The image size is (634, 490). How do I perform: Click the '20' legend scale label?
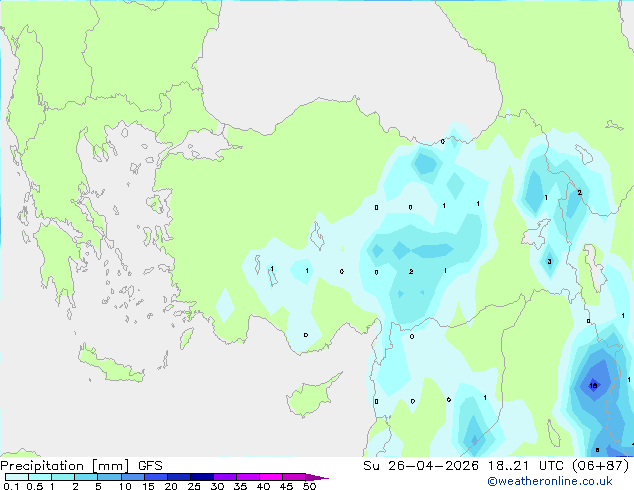pyautogui.click(x=171, y=486)
